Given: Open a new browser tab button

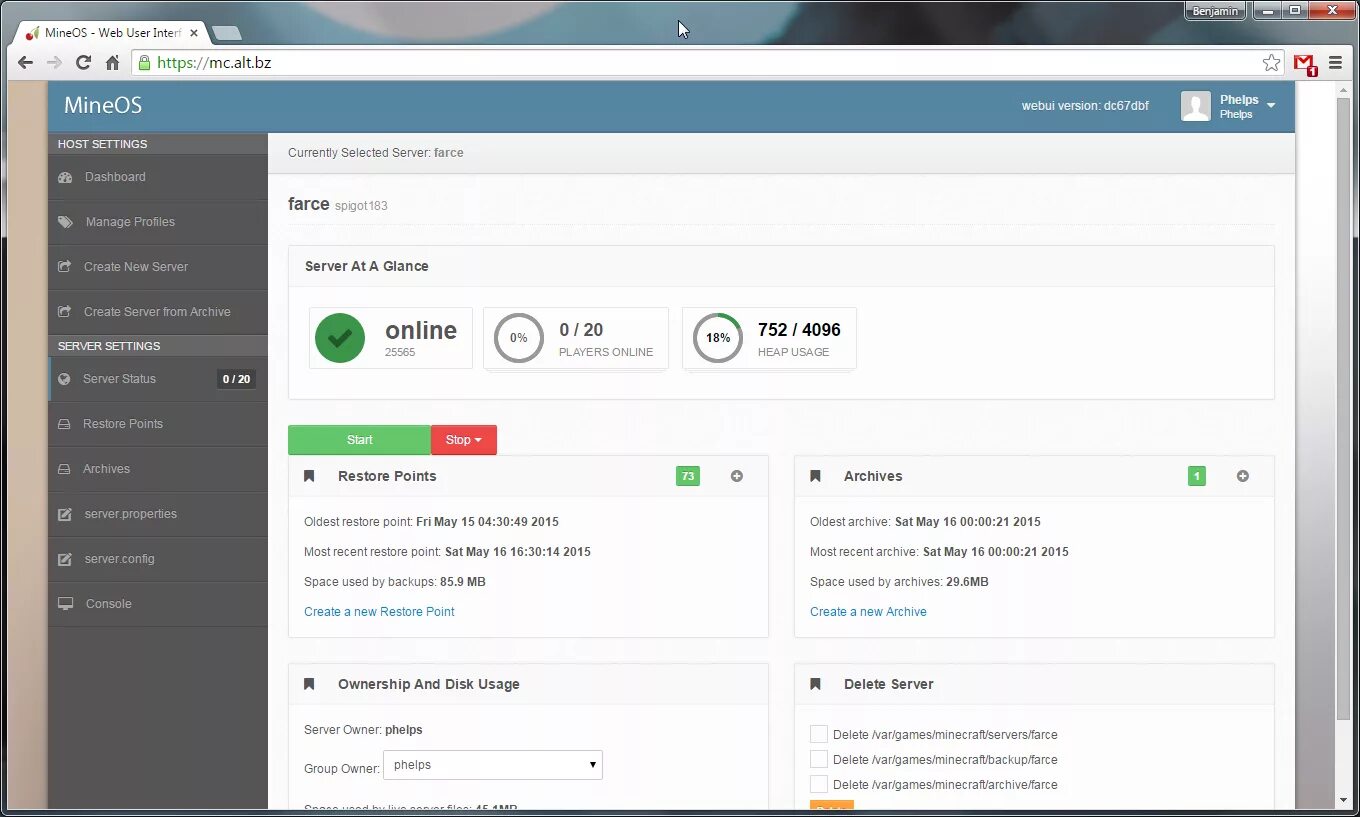Looking at the screenshot, I should coord(227,33).
